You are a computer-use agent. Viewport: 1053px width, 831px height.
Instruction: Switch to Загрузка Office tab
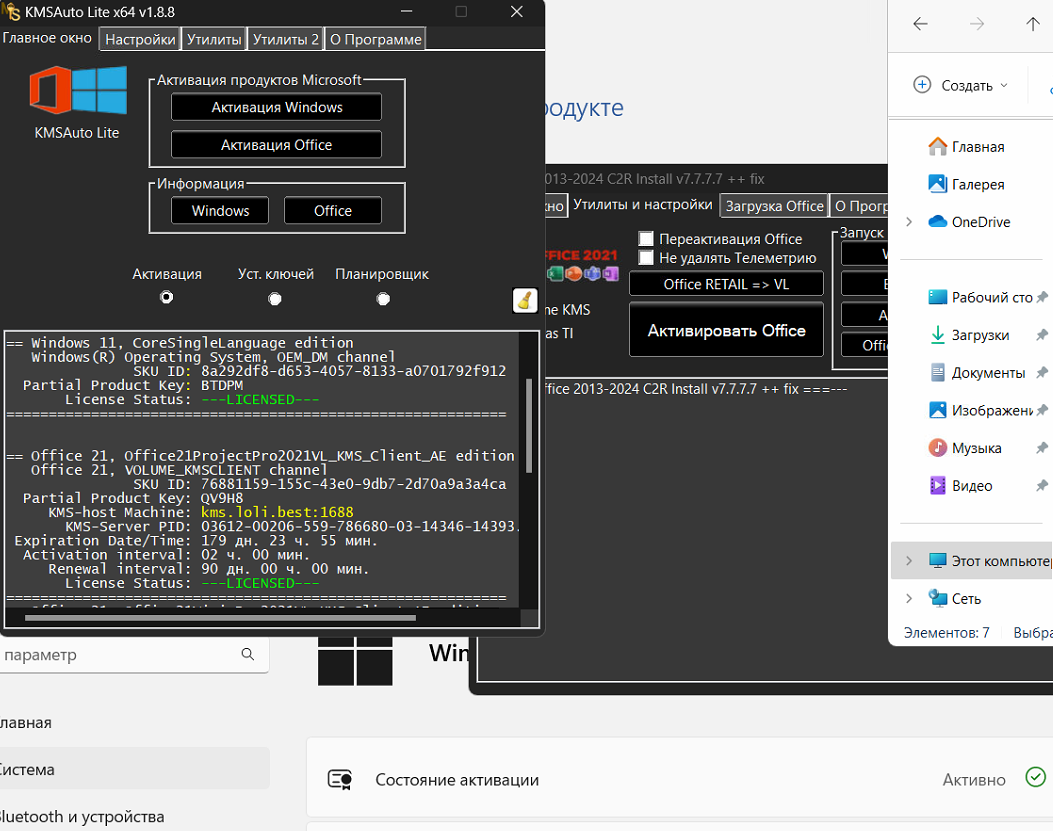click(774, 206)
